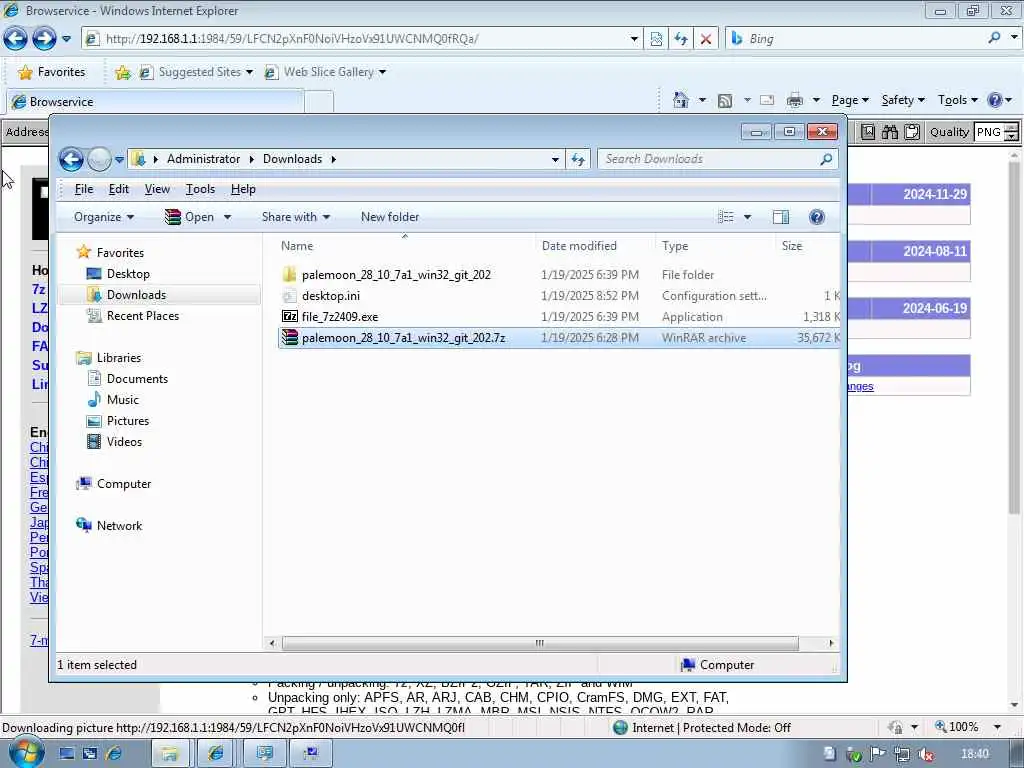Click Show Desktop quick launch icon
1024x768 pixels.
pyautogui.click(x=66, y=754)
